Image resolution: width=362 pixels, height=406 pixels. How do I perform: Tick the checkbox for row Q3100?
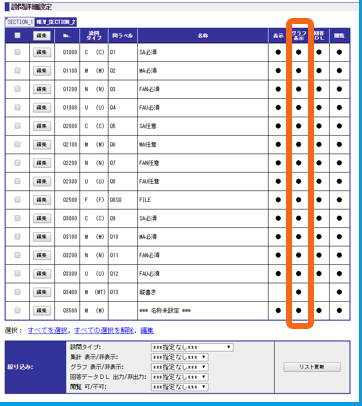17,237
